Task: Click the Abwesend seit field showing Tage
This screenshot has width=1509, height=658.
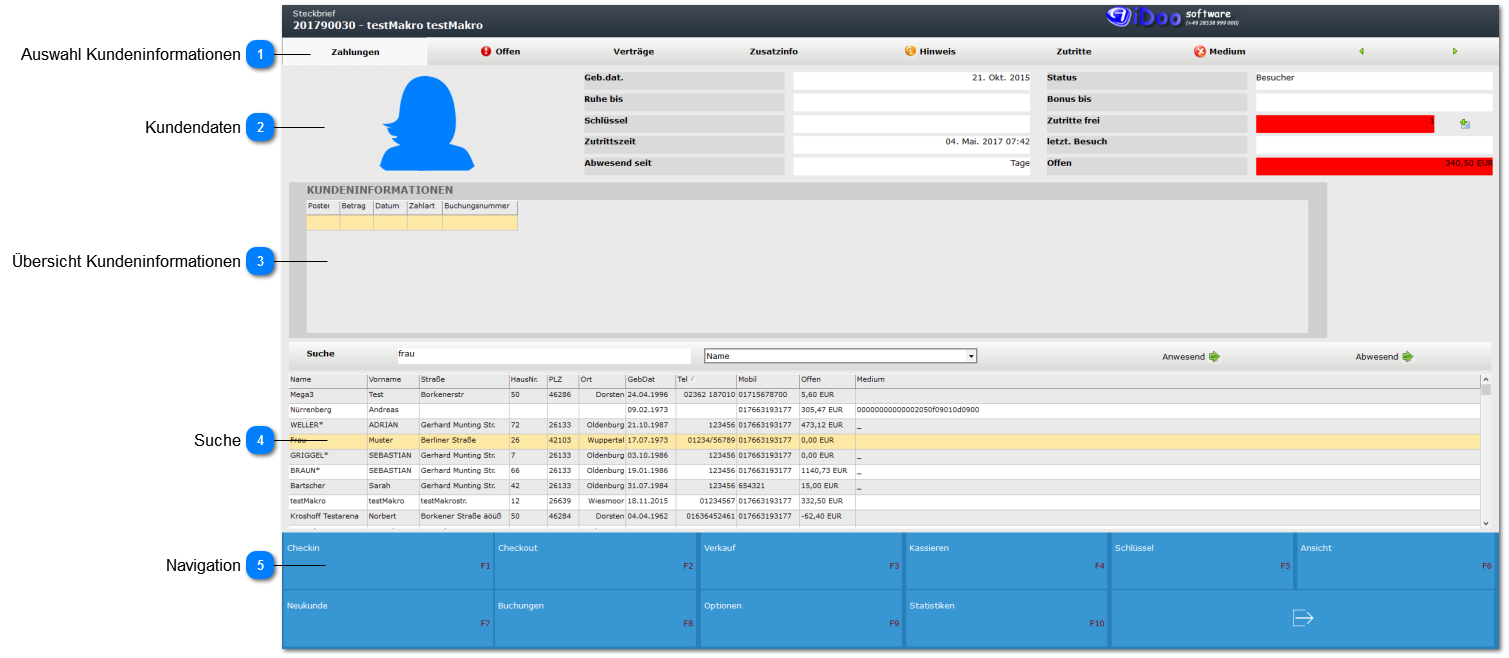Action: coord(911,166)
